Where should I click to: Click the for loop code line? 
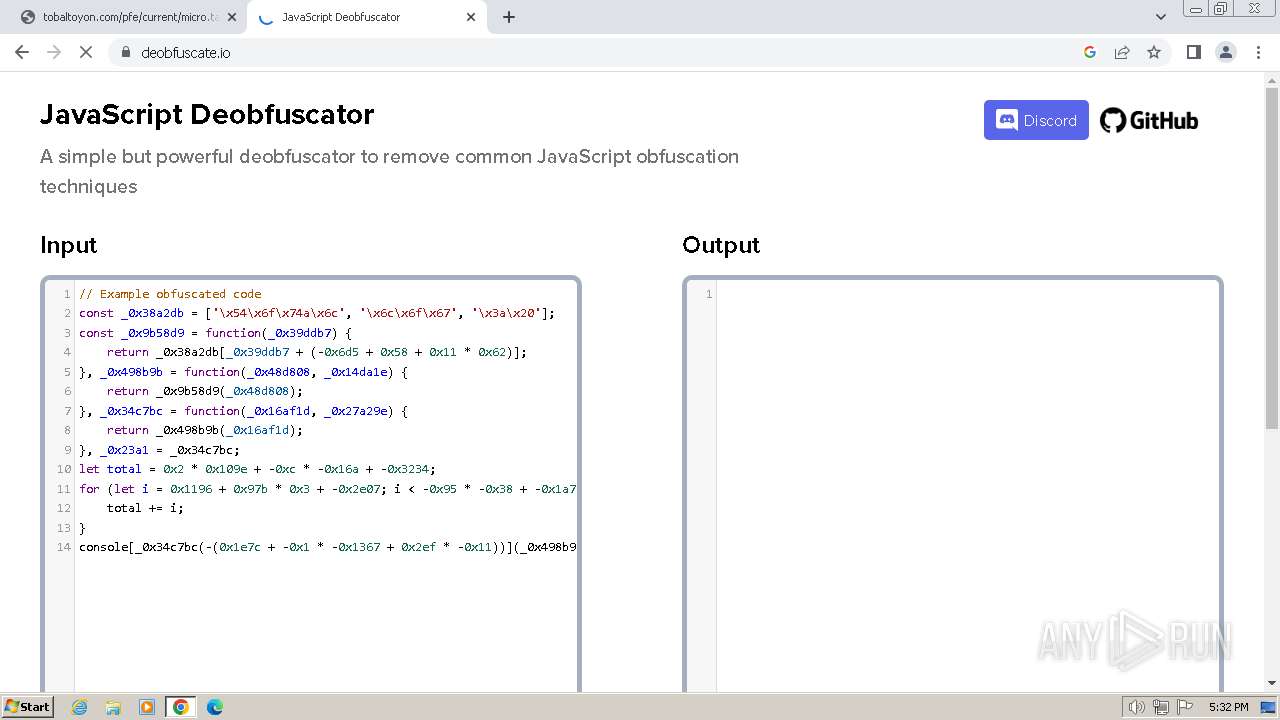click(x=327, y=489)
